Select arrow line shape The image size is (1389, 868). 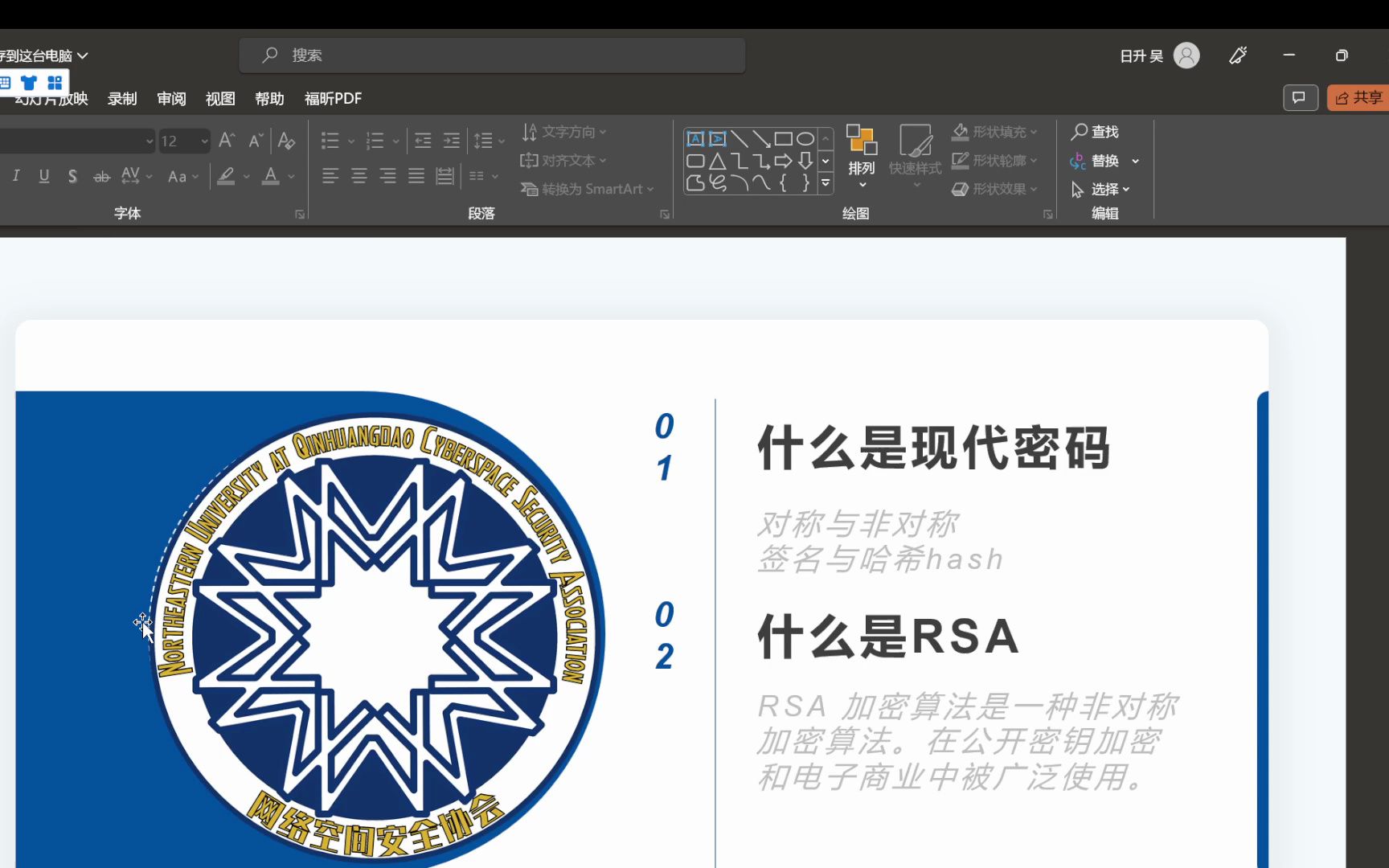pyautogui.click(x=761, y=139)
